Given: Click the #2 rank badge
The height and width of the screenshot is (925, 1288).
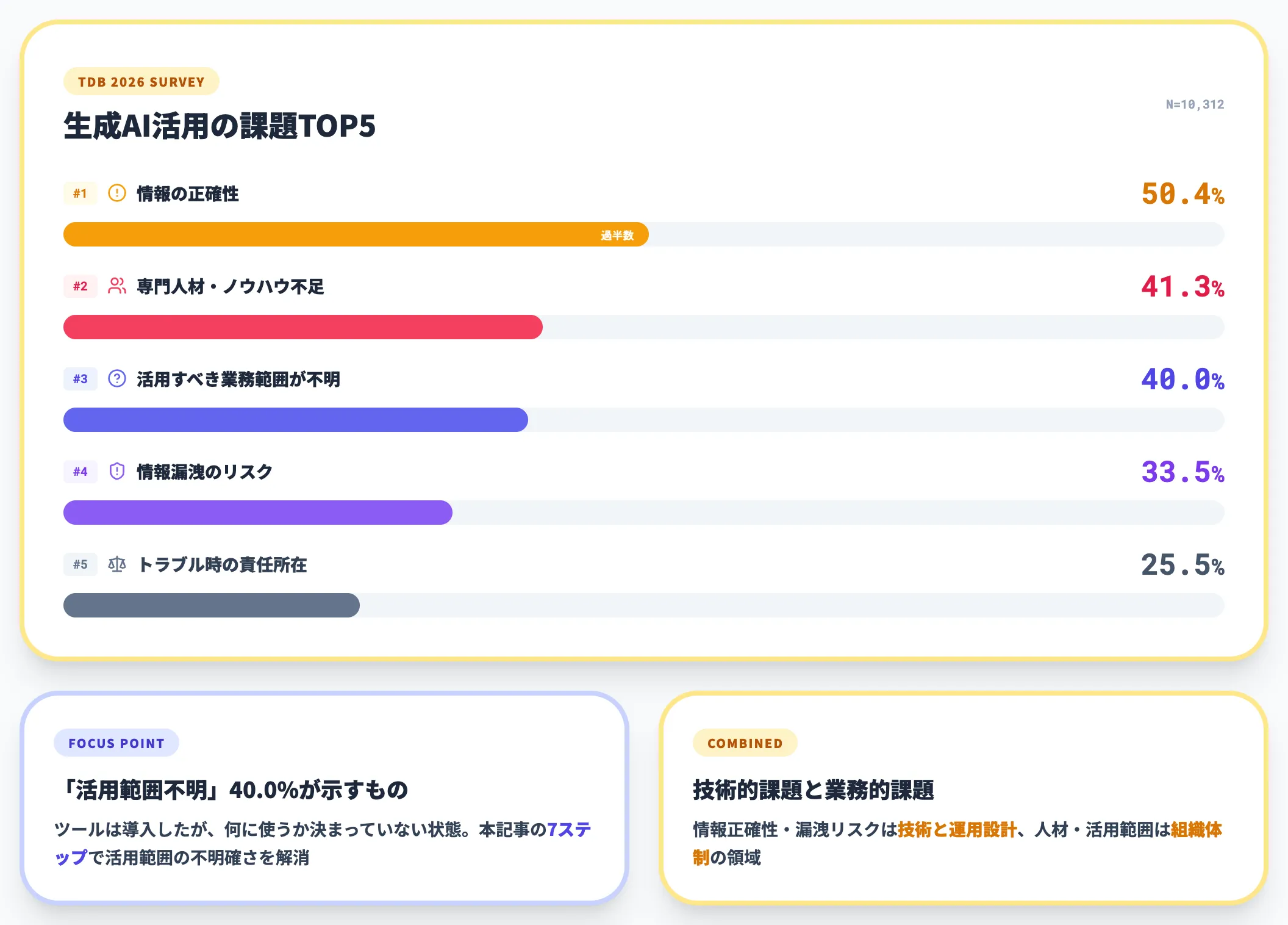Looking at the screenshot, I should pyautogui.click(x=80, y=286).
